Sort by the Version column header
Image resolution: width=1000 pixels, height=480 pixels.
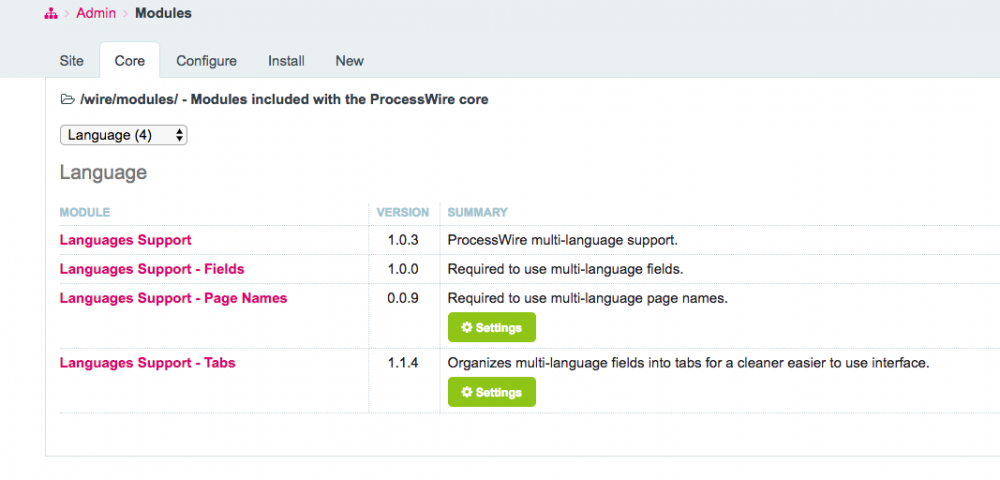tap(402, 213)
